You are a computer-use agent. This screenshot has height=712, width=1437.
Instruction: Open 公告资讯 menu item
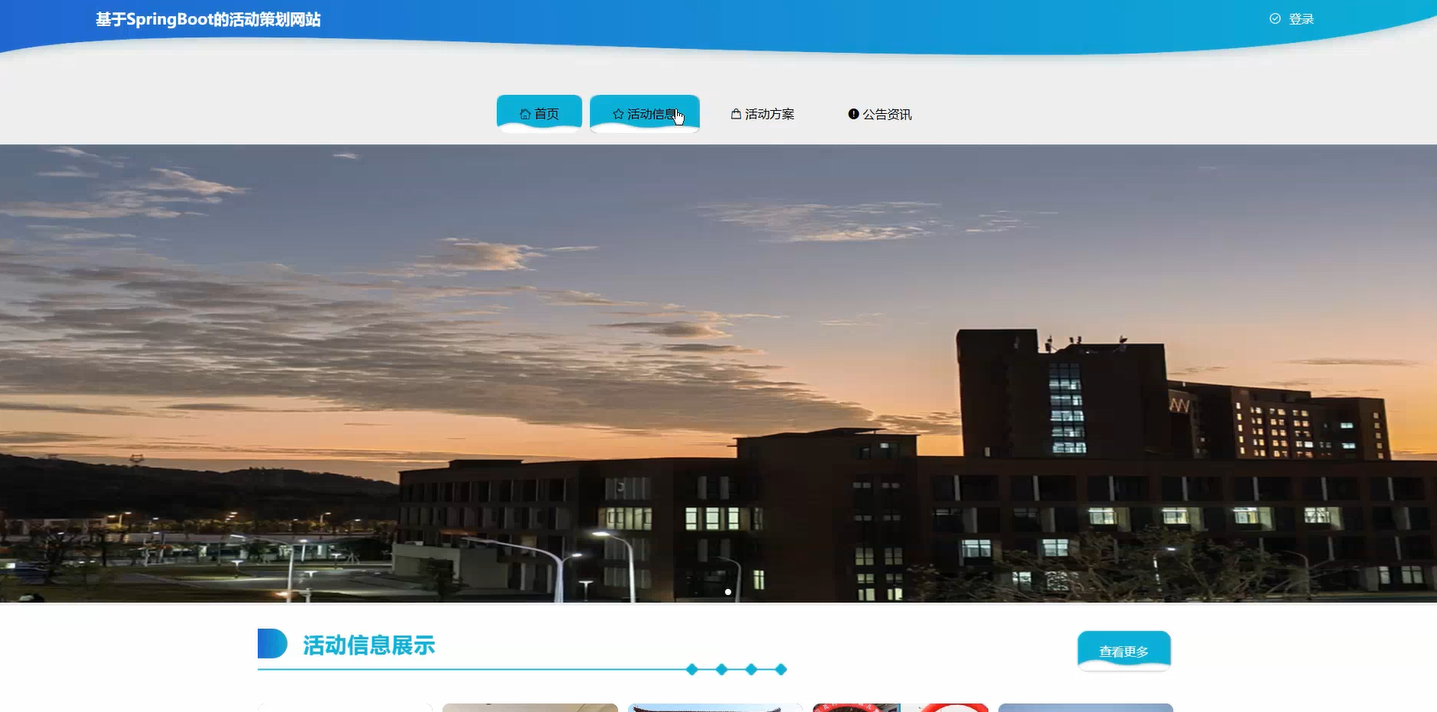click(x=880, y=114)
